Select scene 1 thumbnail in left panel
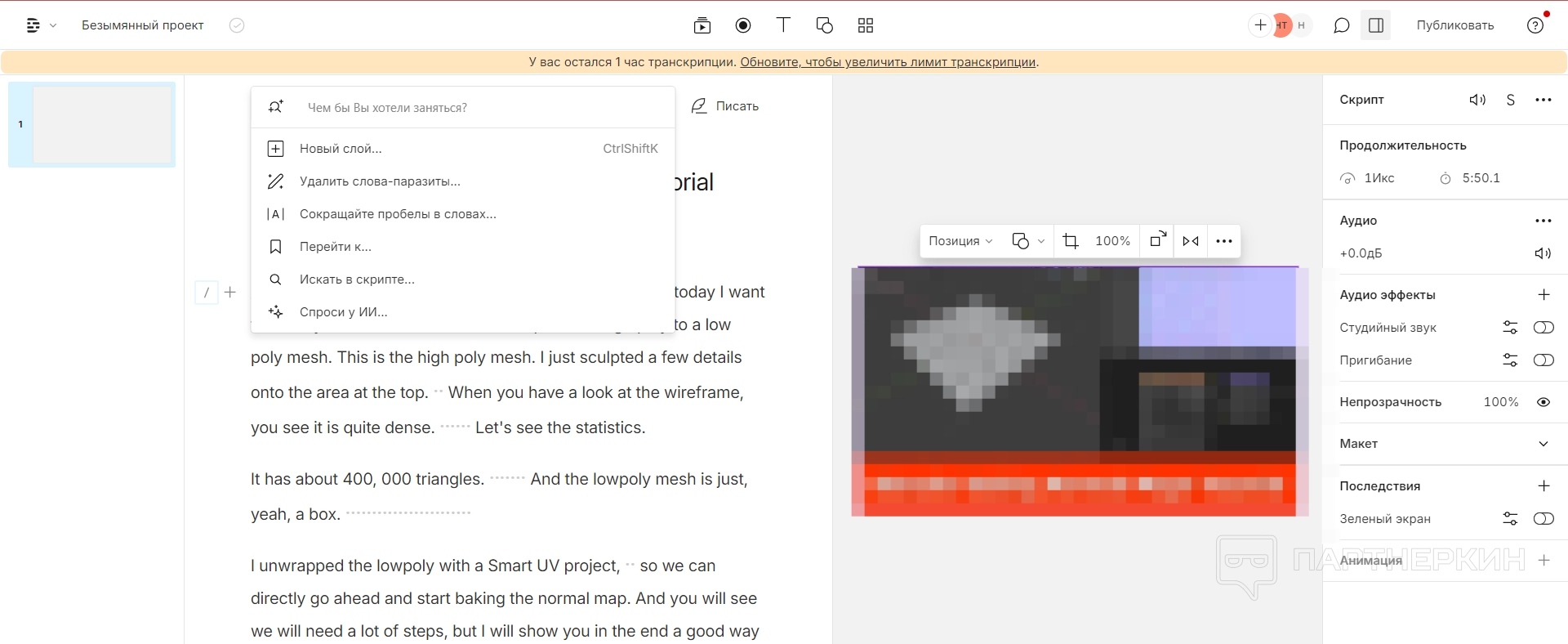The image size is (1568, 644). click(x=92, y=125)
